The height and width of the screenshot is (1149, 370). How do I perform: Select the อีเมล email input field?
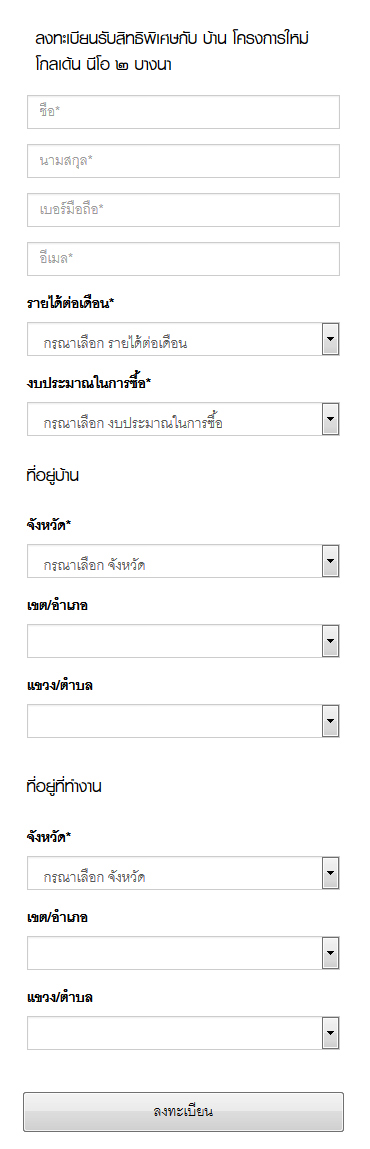pyautogui.click(x=183, y=259)
